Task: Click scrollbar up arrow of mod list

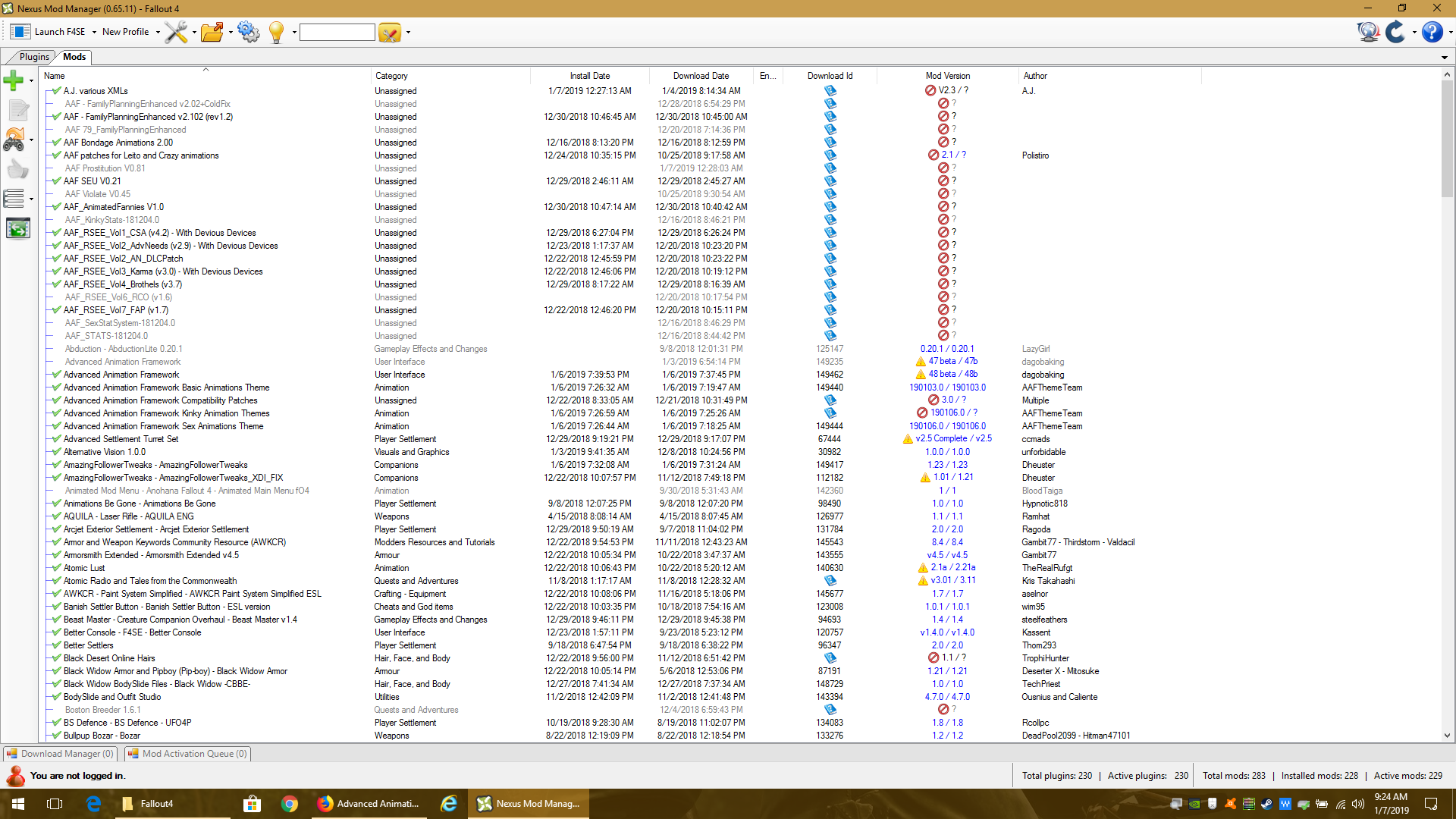Action: click(1447, 75)
